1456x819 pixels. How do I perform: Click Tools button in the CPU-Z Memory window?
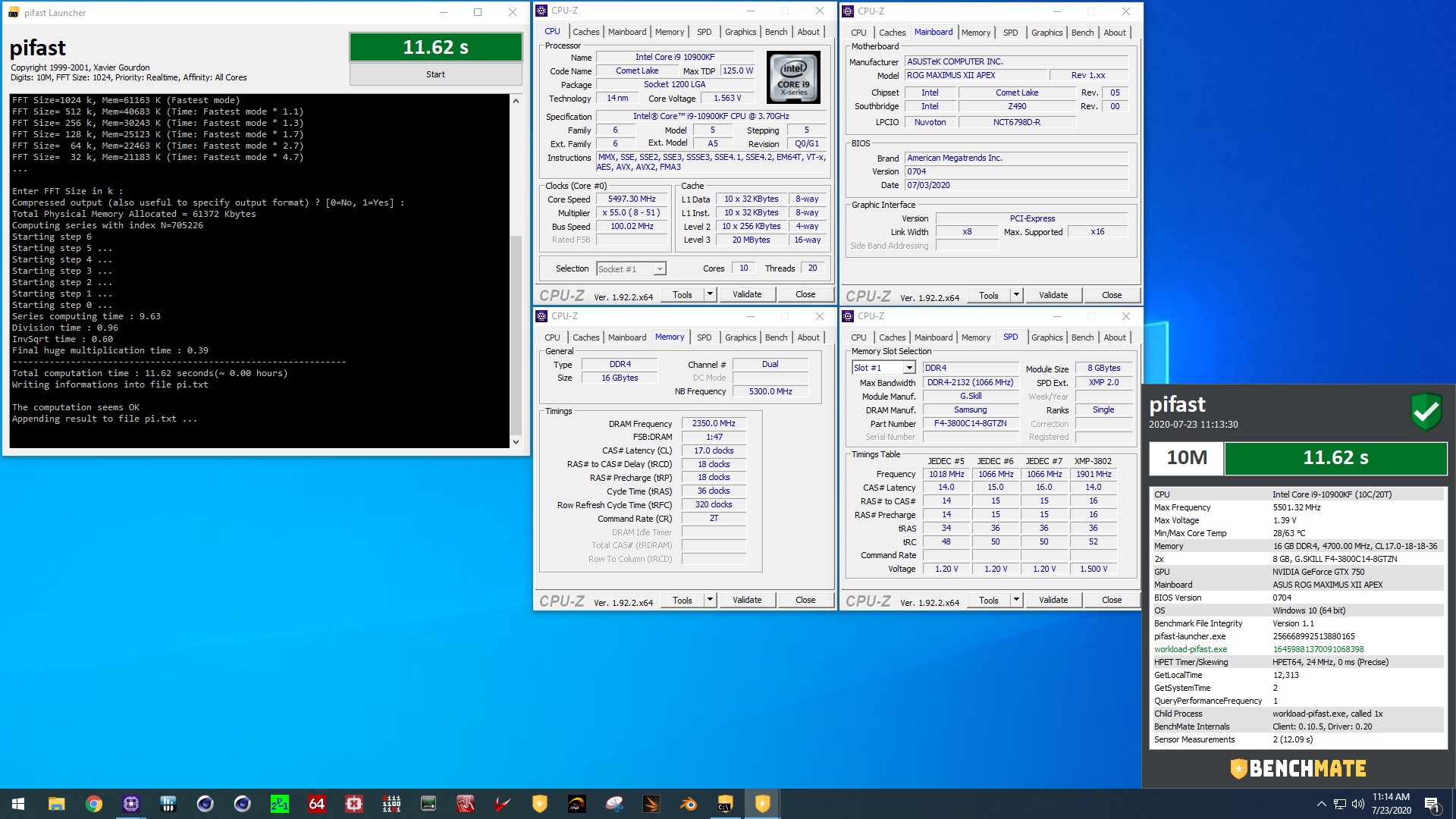pyautogui.click(x=682, y=600)
